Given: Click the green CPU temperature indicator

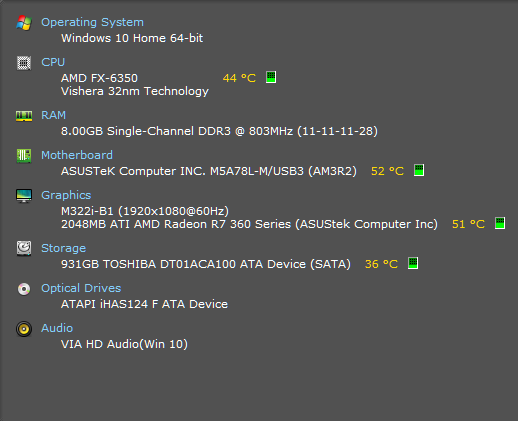Looking at the screenshot, I should 271,77.
